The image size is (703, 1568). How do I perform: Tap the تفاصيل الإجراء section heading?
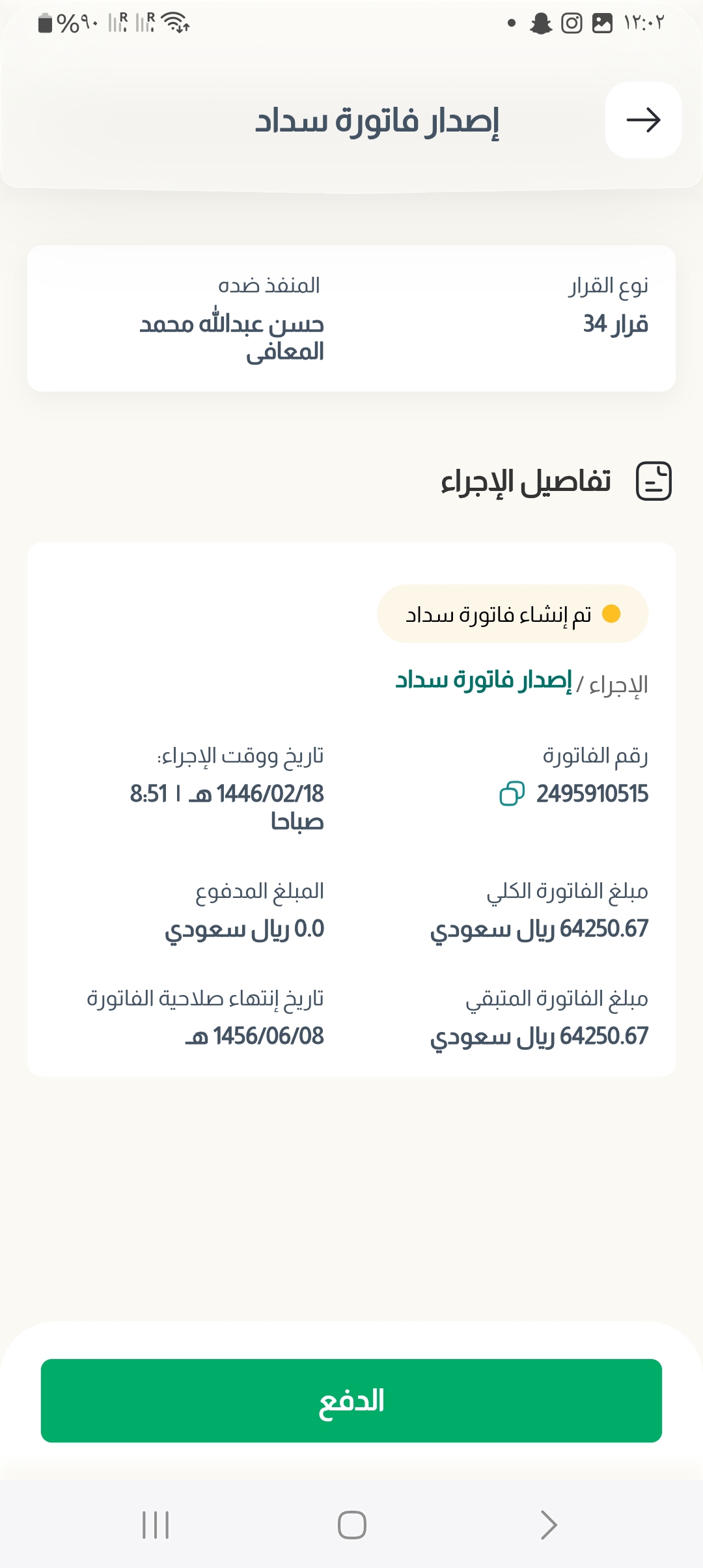coord(525,482)
